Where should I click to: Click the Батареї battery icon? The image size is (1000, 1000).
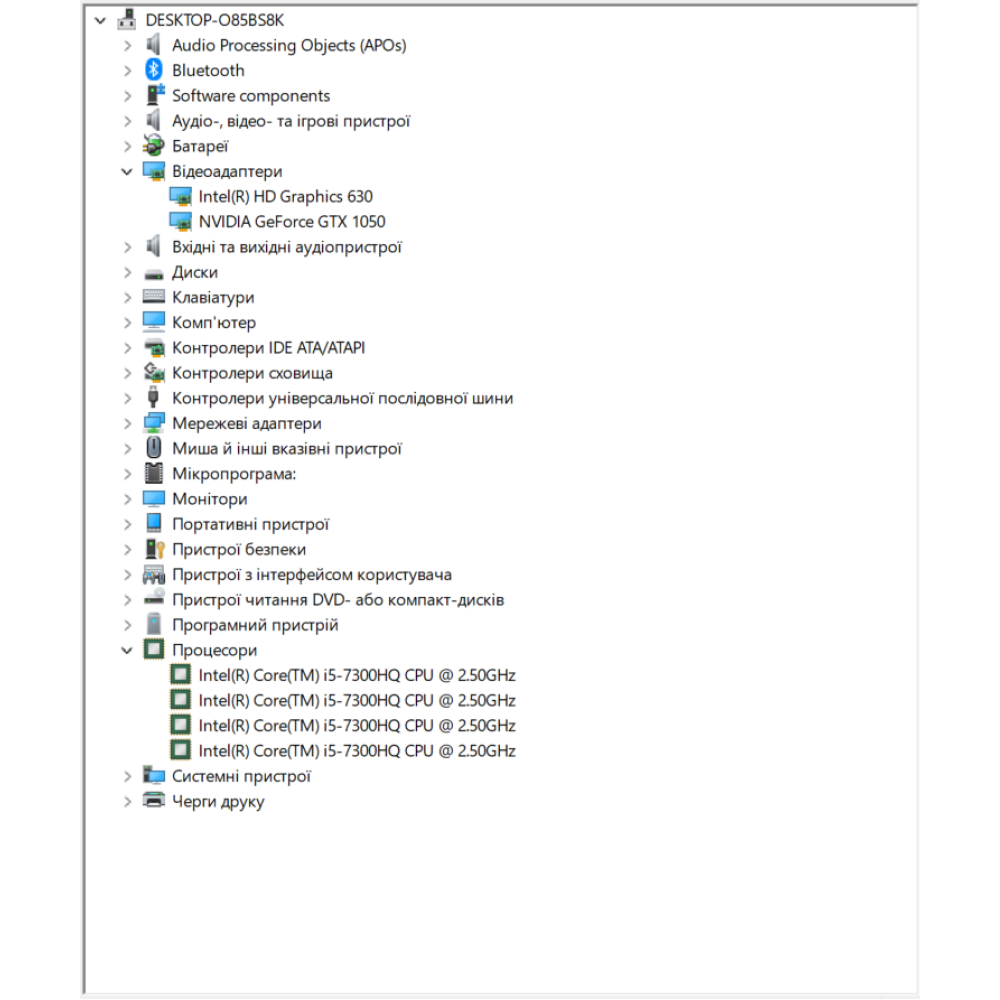[153, 146]
